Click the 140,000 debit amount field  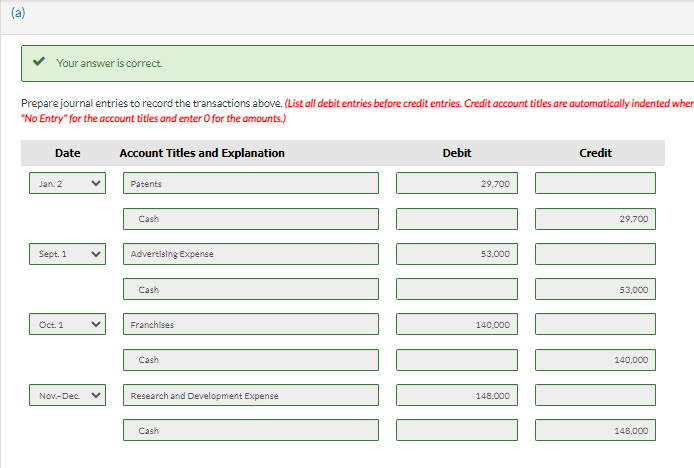(457, 325)
